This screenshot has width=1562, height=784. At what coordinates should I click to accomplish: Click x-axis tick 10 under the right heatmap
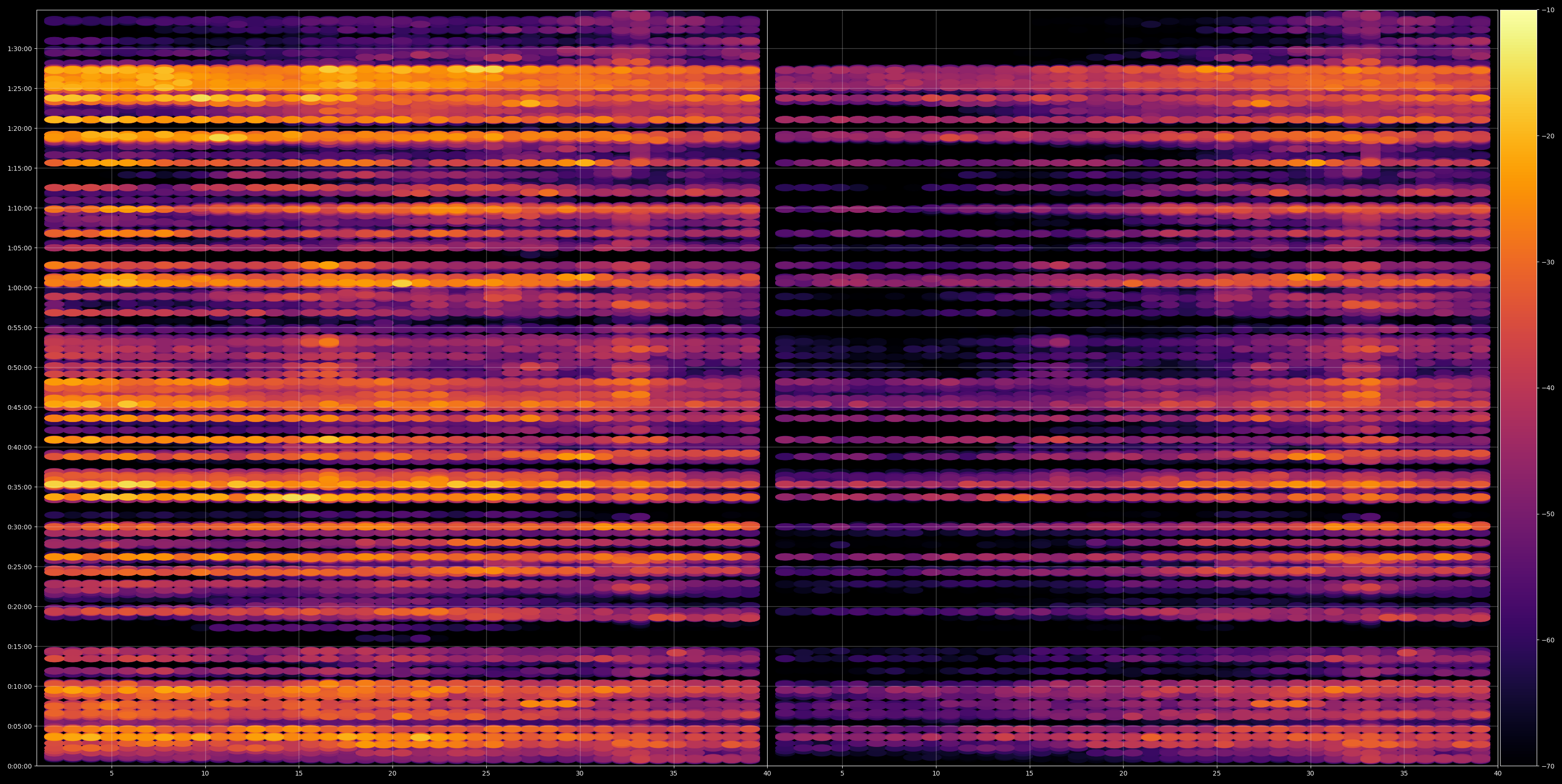point(936,774)
